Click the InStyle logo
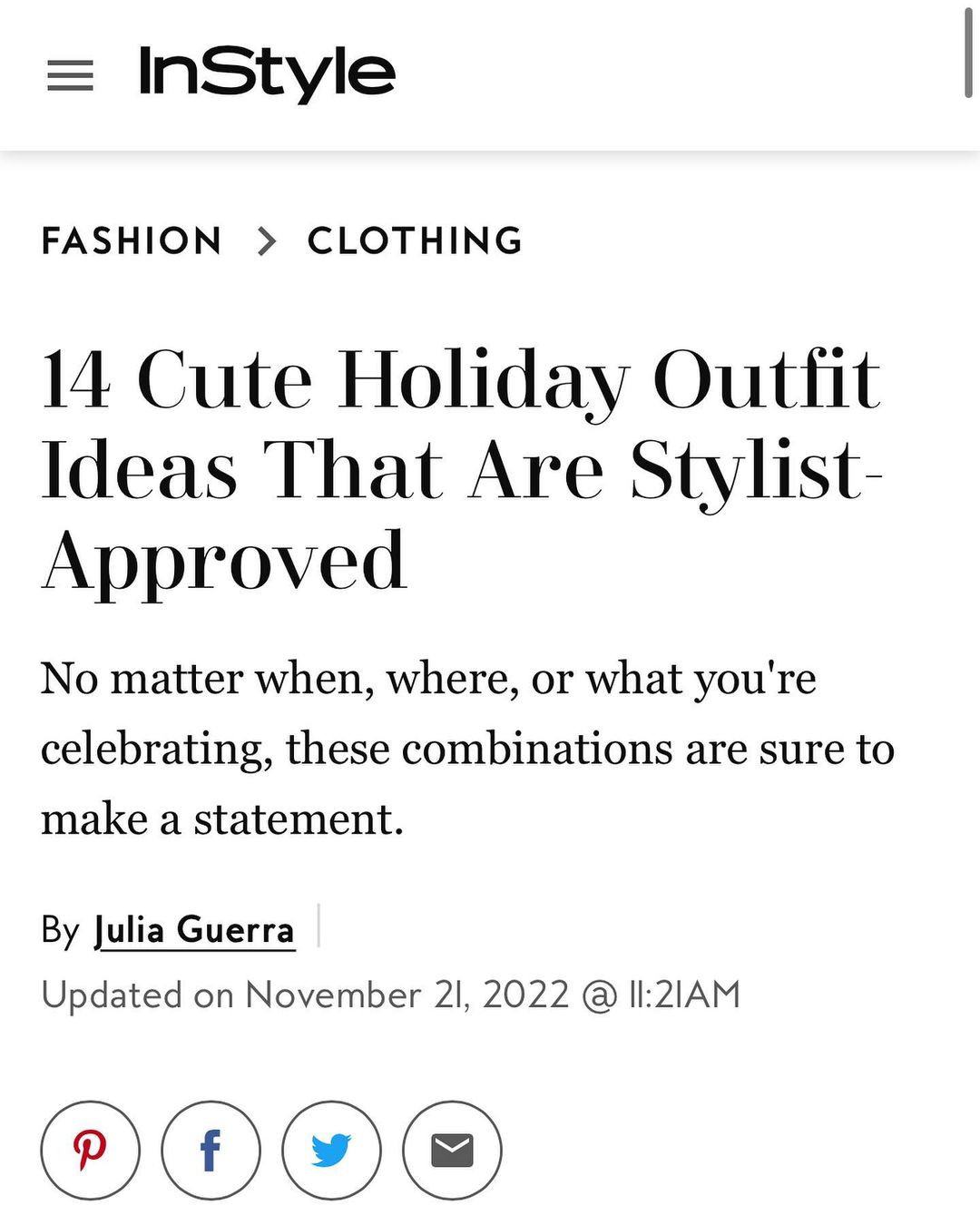980x1225 pixels. click(267, 73)
